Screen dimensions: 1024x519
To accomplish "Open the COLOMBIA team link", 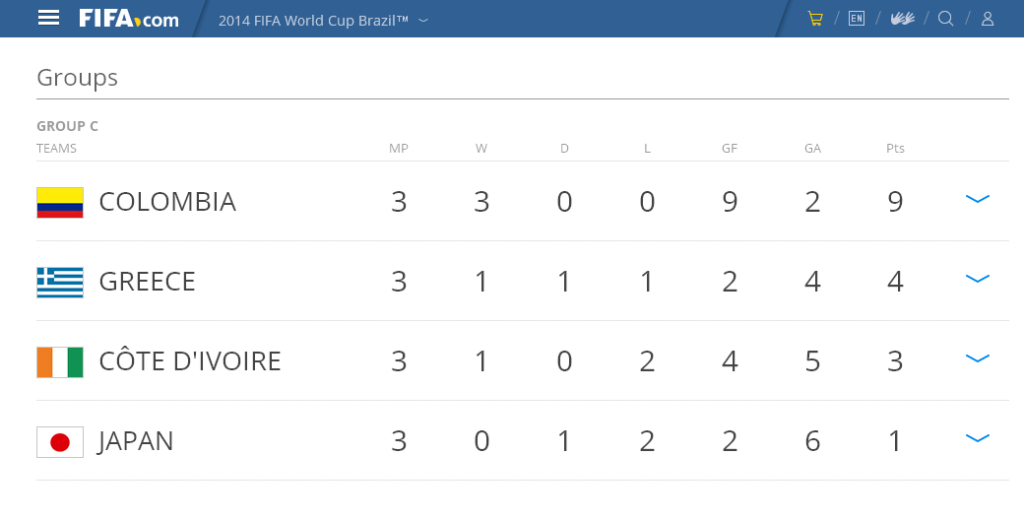I will click(167, 202).
